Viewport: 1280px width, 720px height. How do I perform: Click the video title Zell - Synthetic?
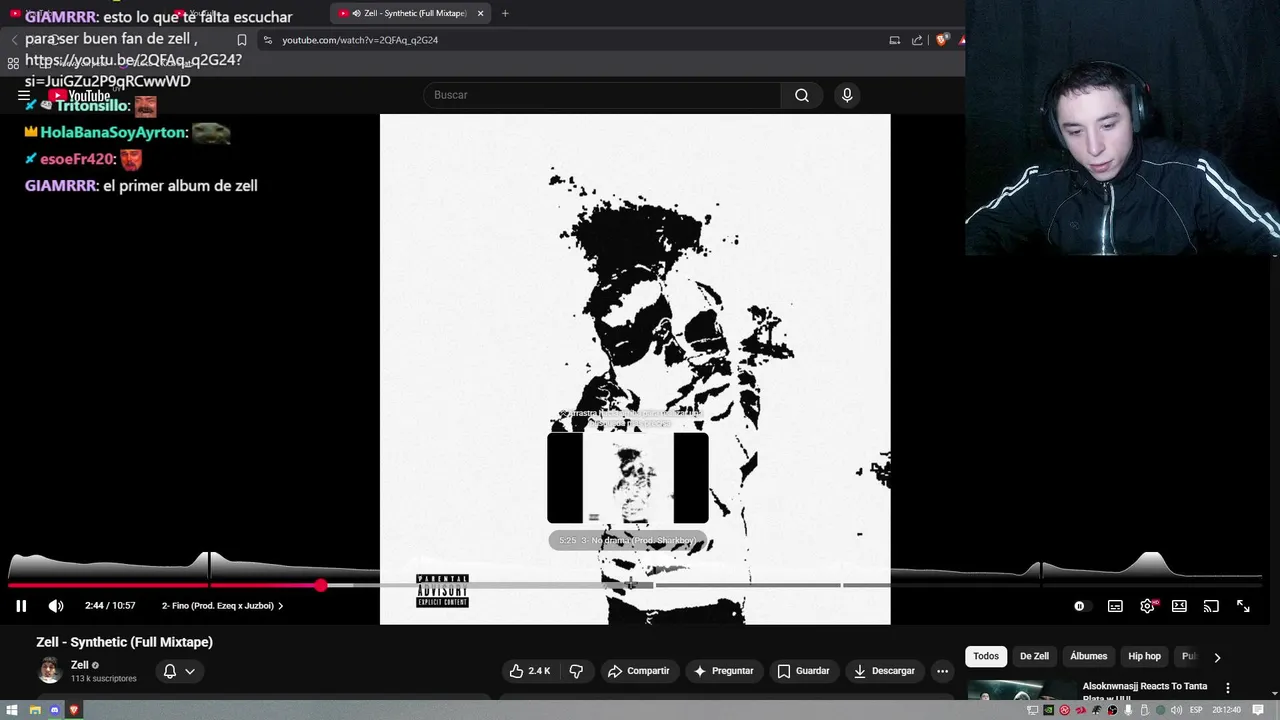pyautogui.click(x=124, y=642)
